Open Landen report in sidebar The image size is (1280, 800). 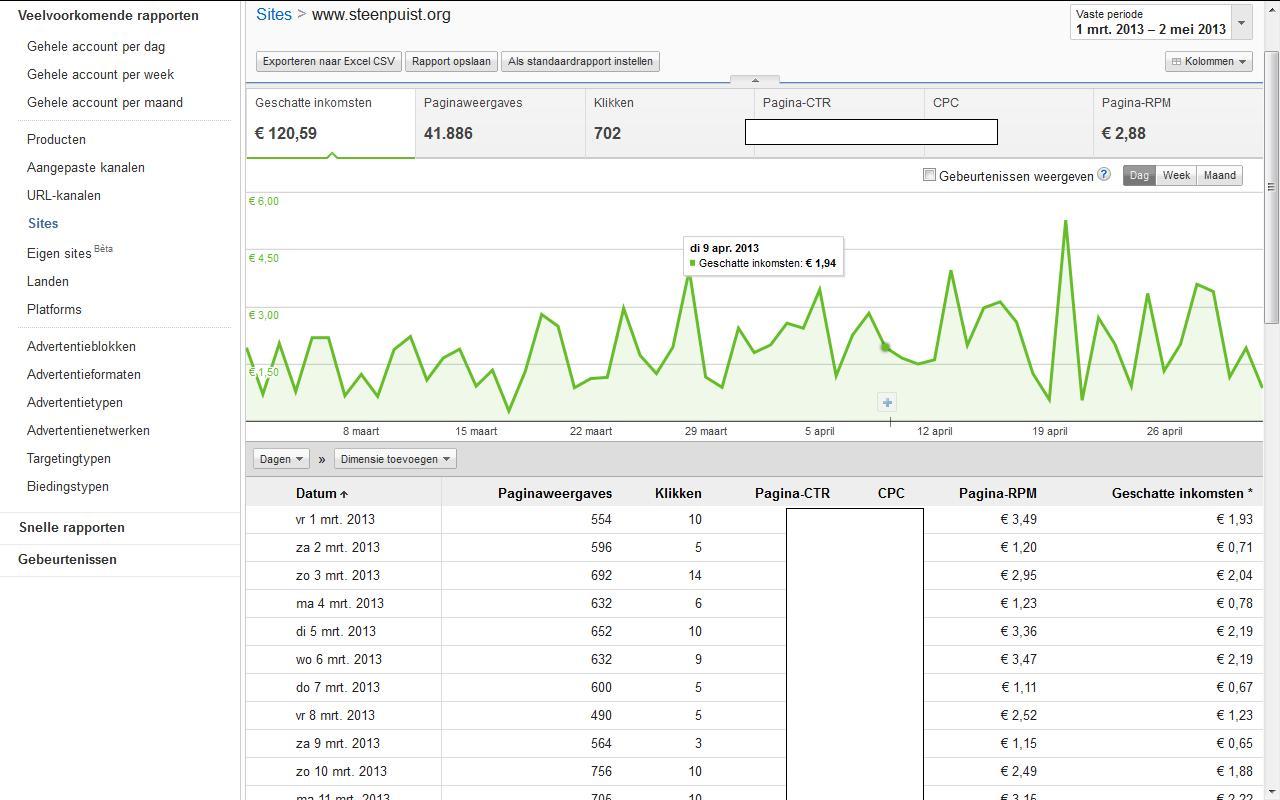pos(48,282)
